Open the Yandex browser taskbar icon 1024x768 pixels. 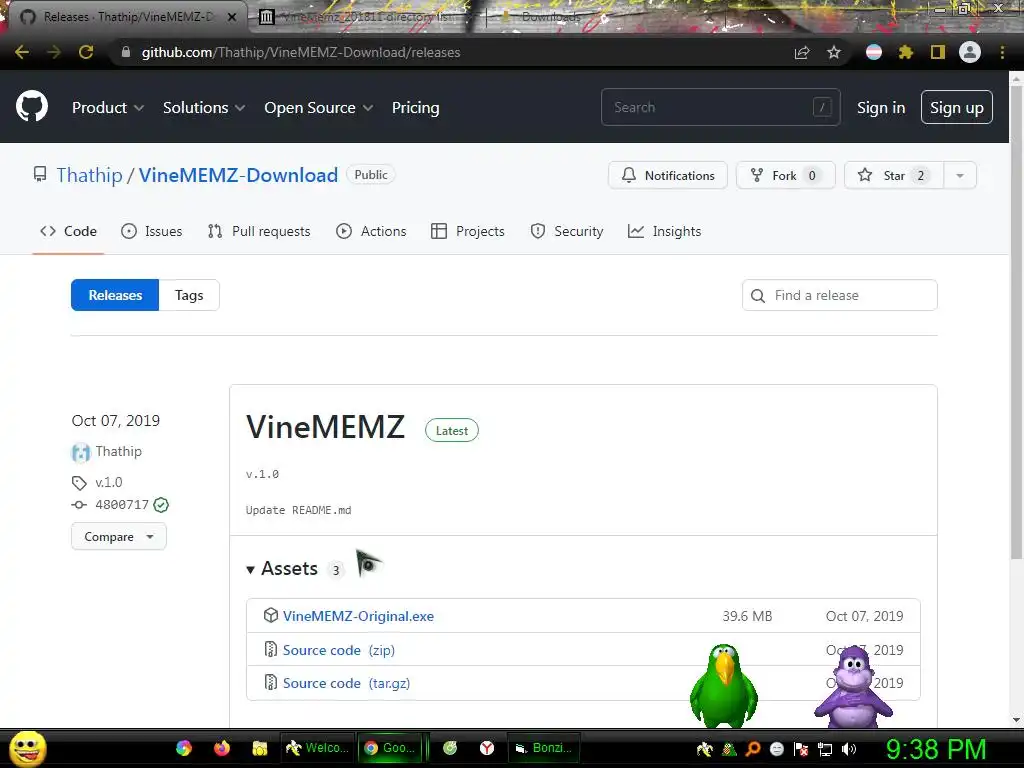[x=487, y=748]
